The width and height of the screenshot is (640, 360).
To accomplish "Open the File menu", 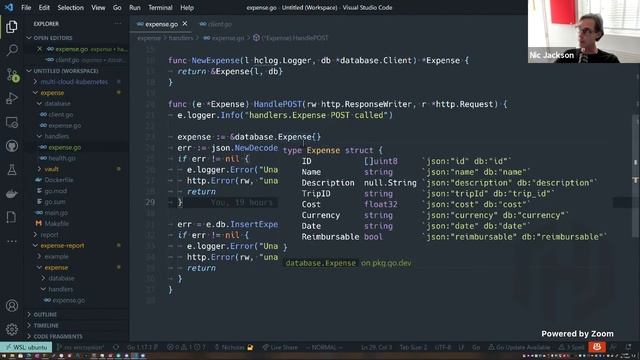I will 26,7.
